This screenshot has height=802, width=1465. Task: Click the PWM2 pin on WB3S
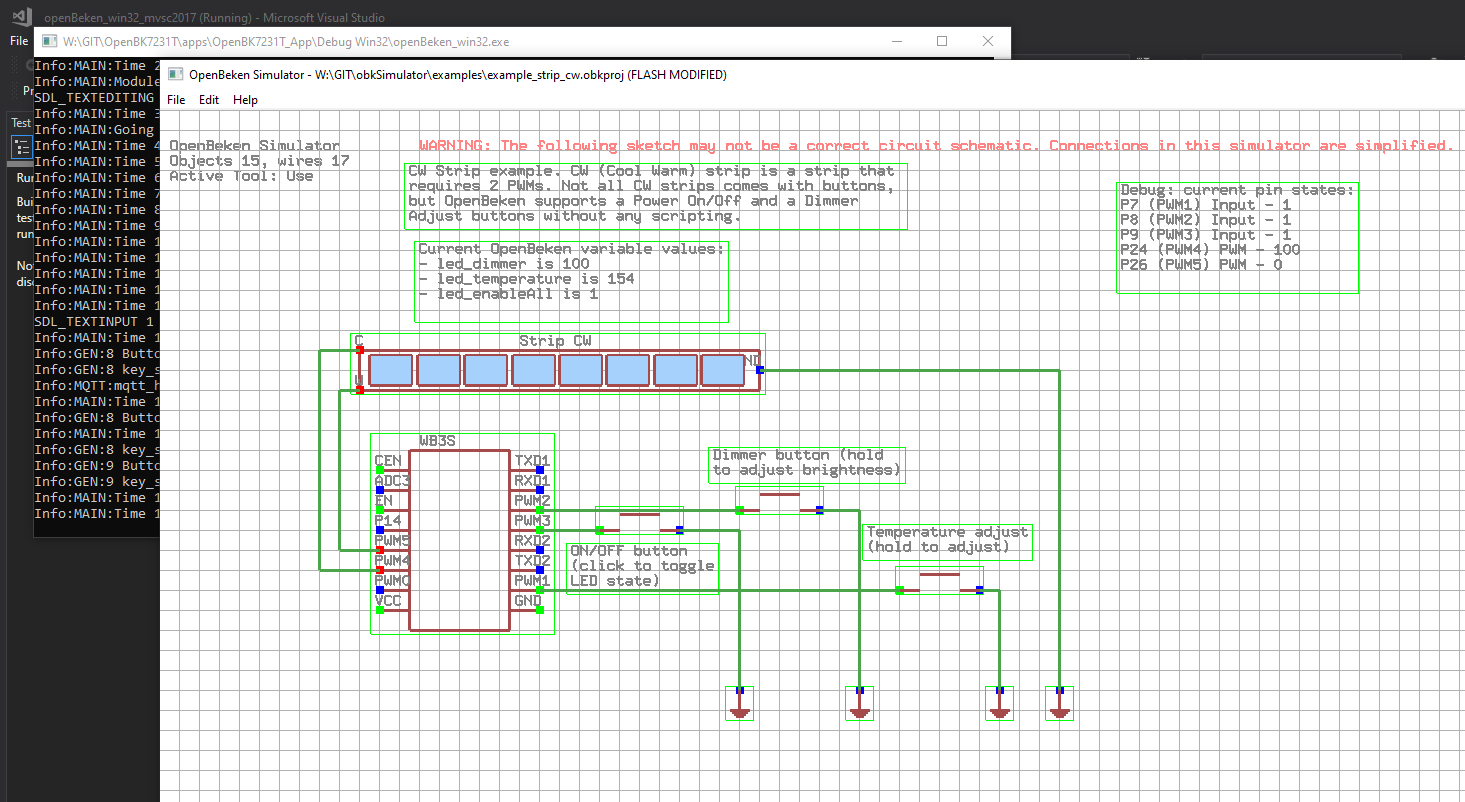[539, 509]
